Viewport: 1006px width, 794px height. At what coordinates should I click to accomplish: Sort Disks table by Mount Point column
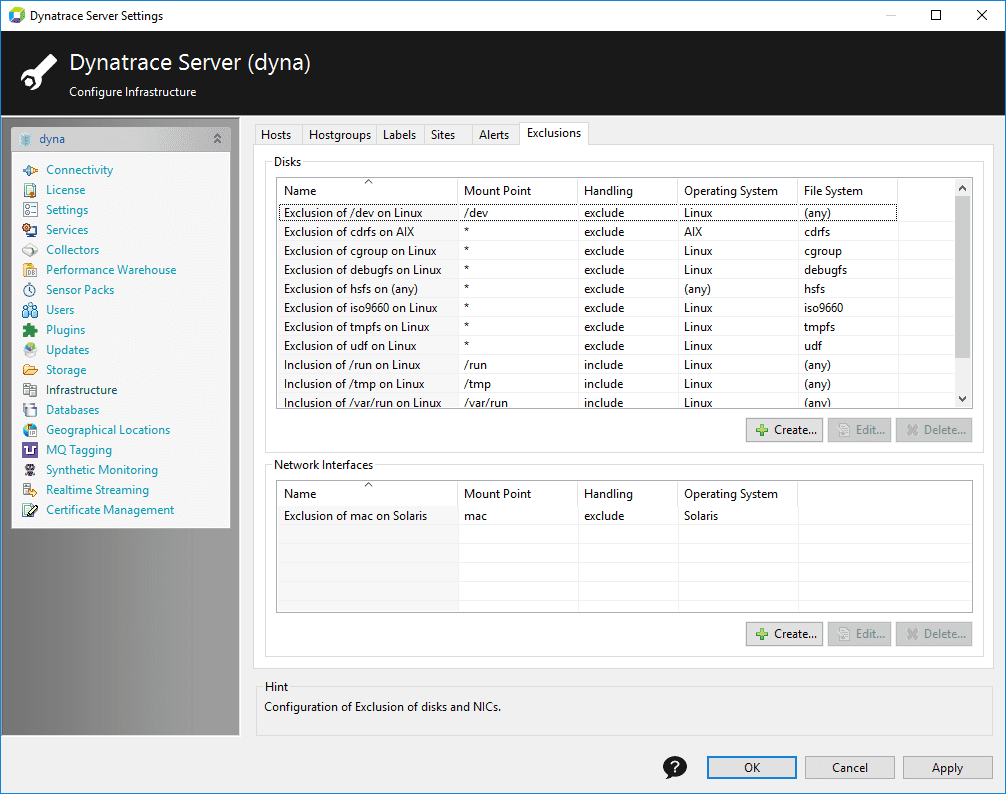[x=517, y=190]
